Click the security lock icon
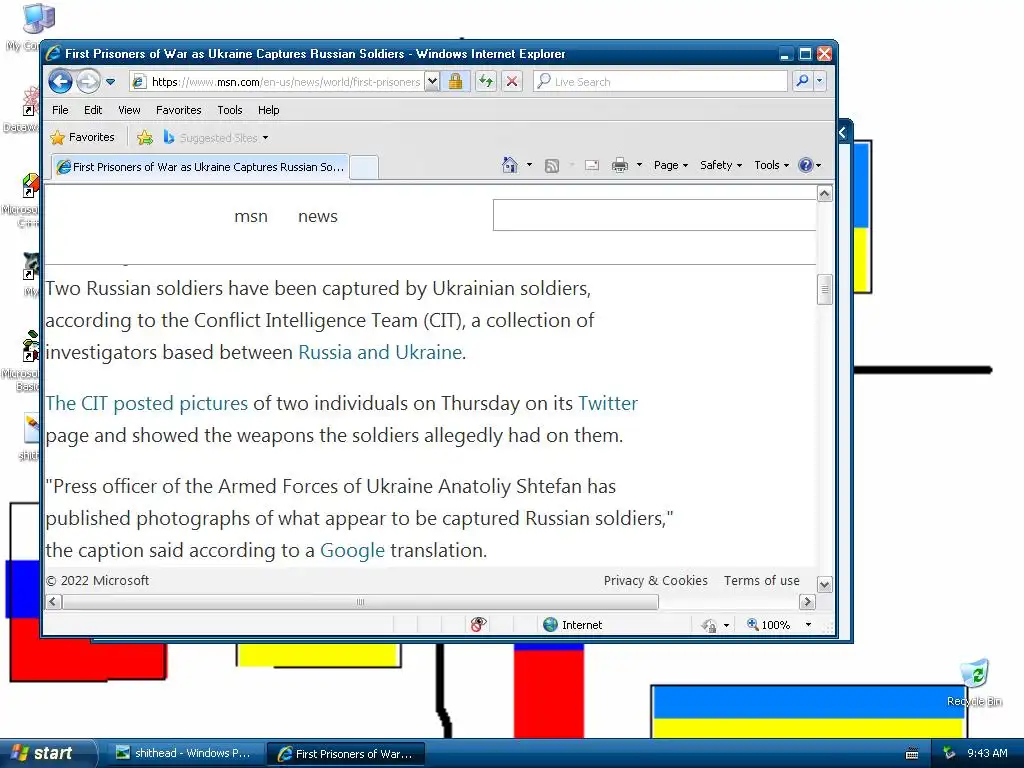 pos(455,82)
